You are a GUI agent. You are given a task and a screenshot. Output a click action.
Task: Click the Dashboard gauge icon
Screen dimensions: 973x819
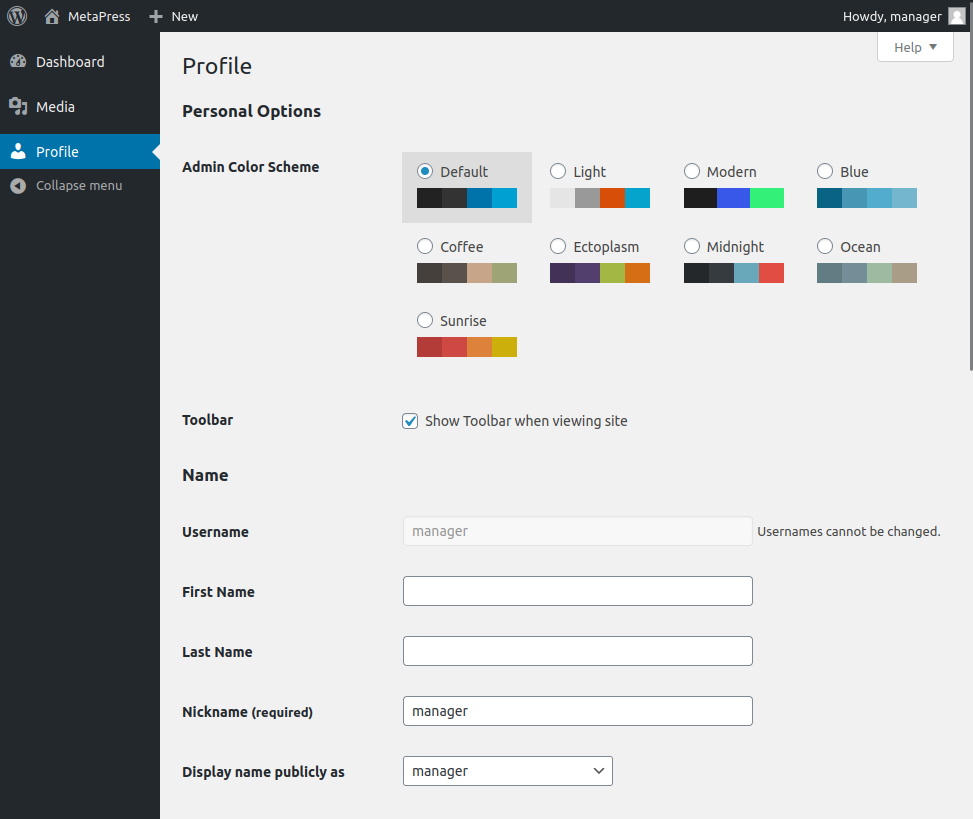tap(18, 62)
